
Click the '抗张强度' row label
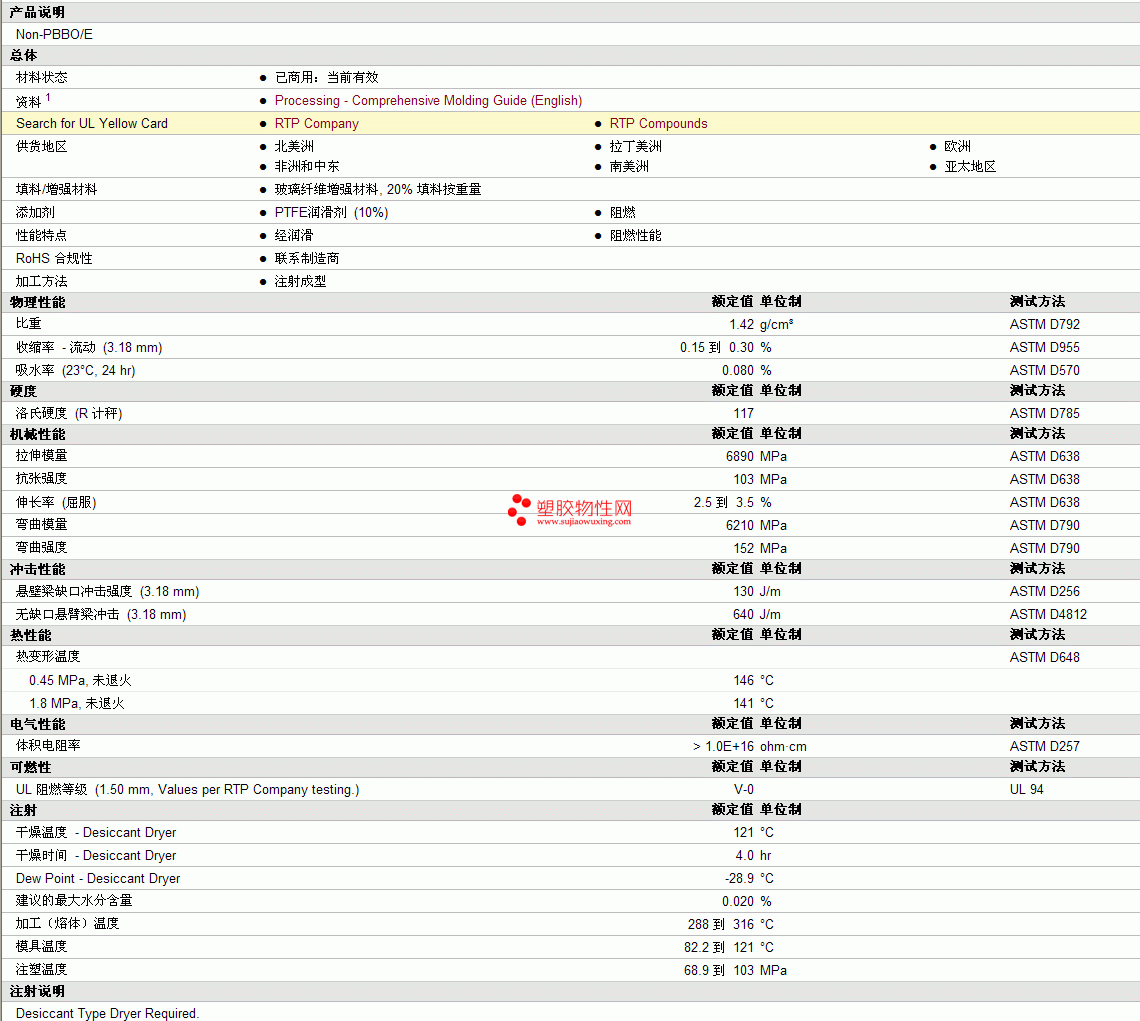(x=41, y=479)
